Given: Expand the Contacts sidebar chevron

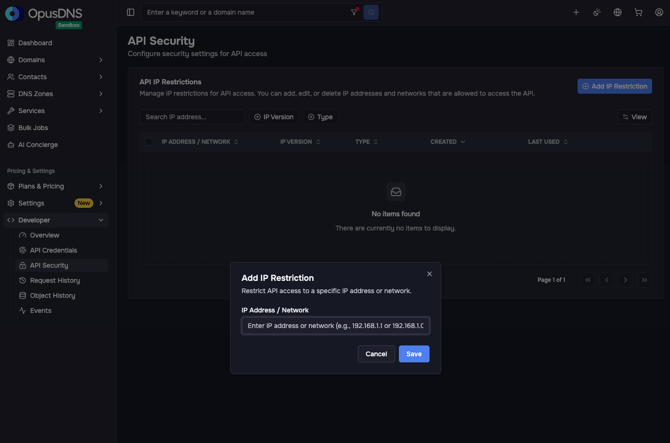Looking at the screenshot, I should [101, 77].
